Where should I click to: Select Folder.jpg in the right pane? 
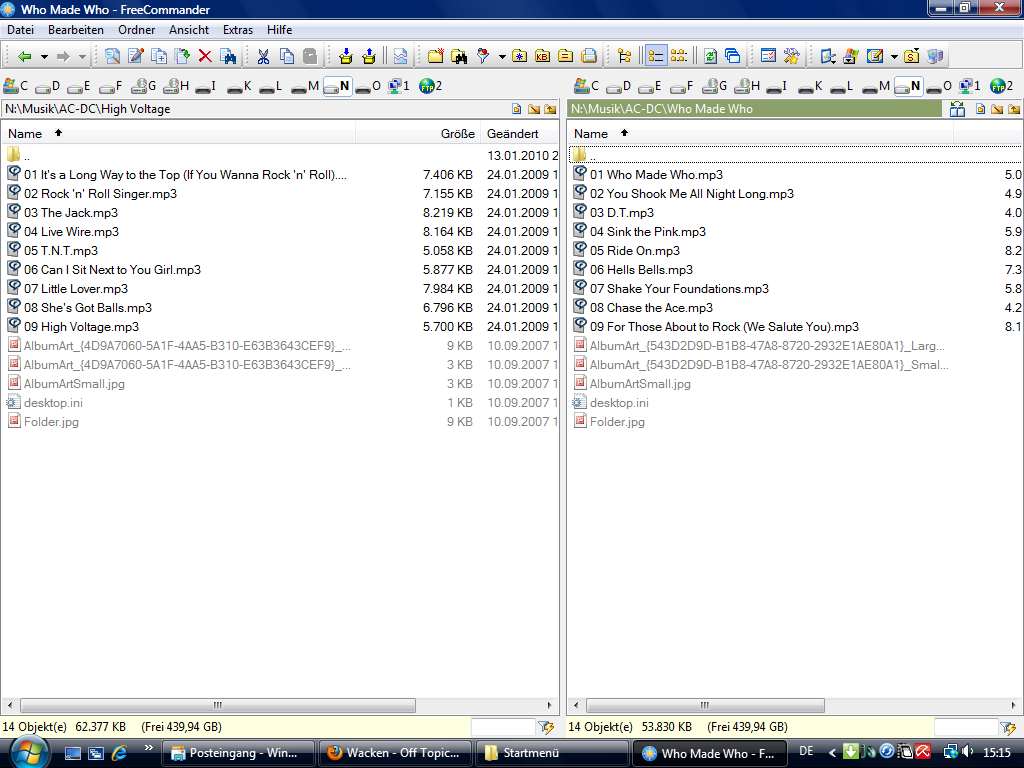[616, 422]
